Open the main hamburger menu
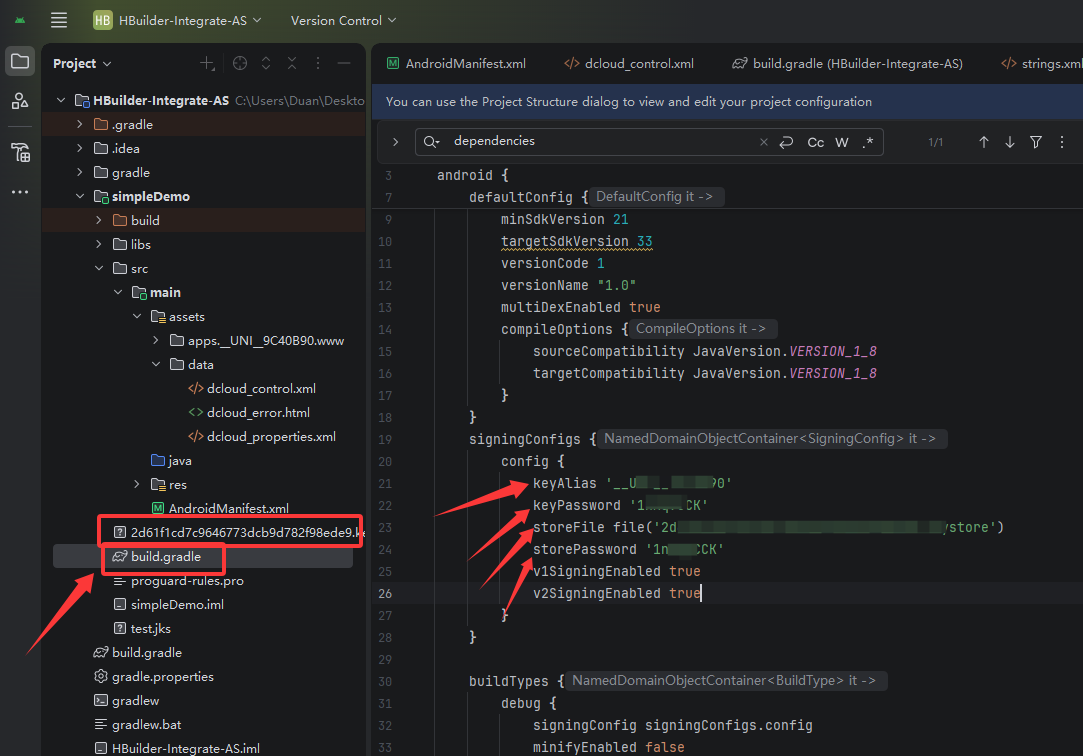Image resolution: width=1083 pixels, height=756 pixels. (x=59, y=20)
